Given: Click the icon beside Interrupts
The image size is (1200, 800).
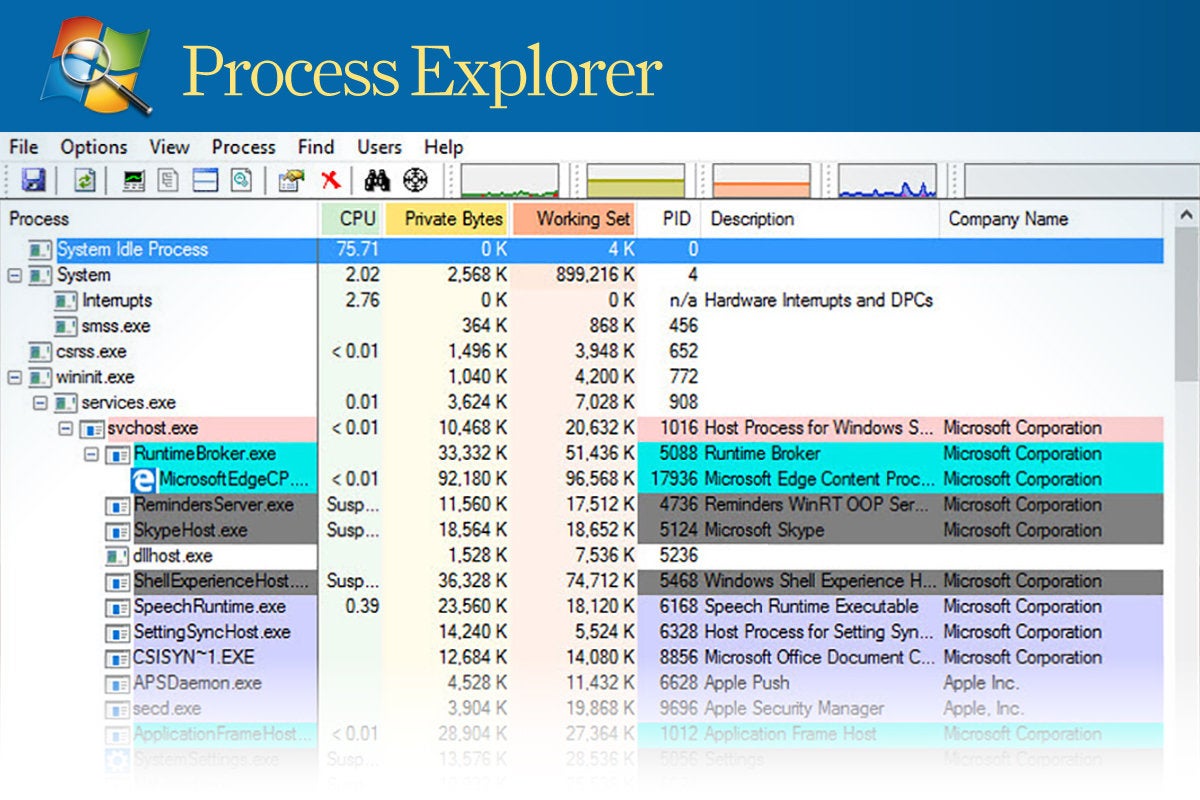Looking at the screenshot, I should coord(65,300).
